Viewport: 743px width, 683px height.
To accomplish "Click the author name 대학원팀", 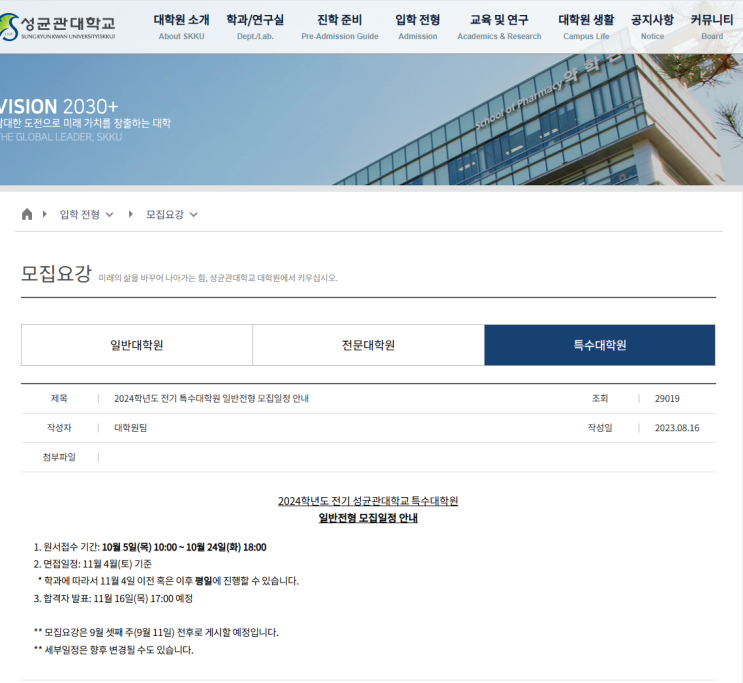I will tap(130, 428).
